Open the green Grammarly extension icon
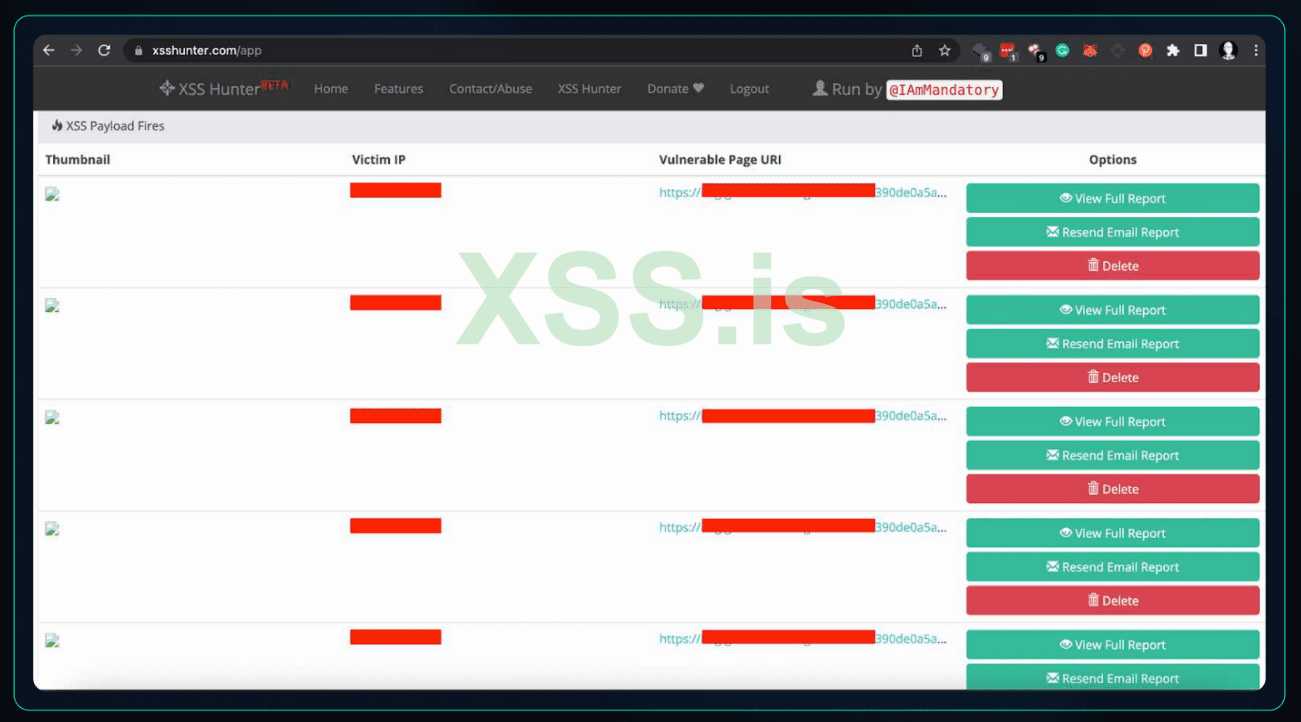The height and width of the screenshot is (722, 1301). (1063, 50)
